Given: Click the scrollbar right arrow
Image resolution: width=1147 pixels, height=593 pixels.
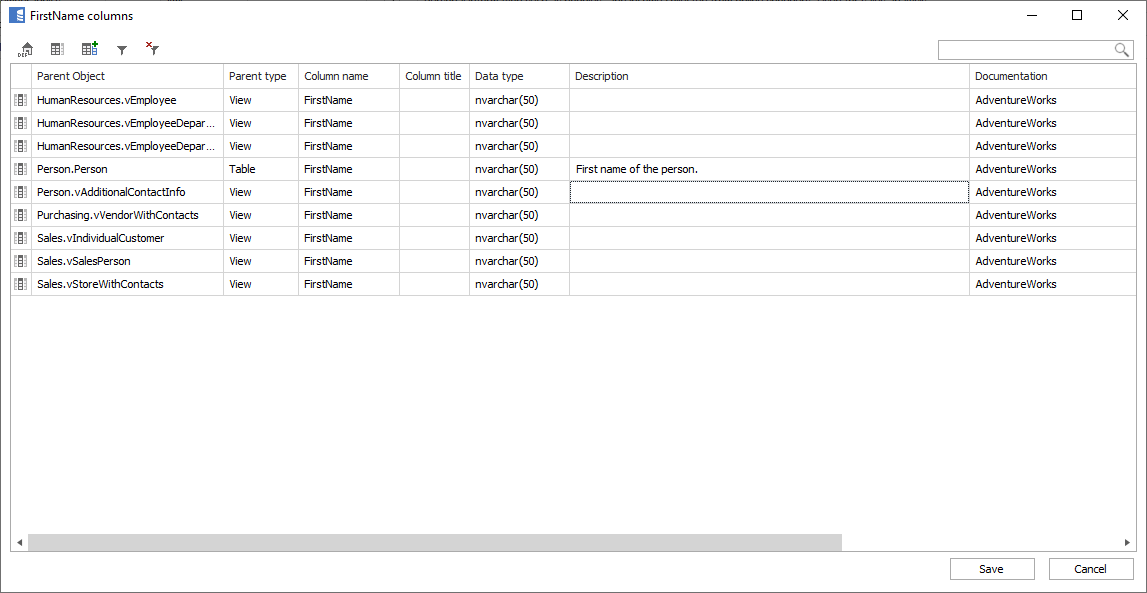Looking at the screenshot, I should click(1128, 542).
